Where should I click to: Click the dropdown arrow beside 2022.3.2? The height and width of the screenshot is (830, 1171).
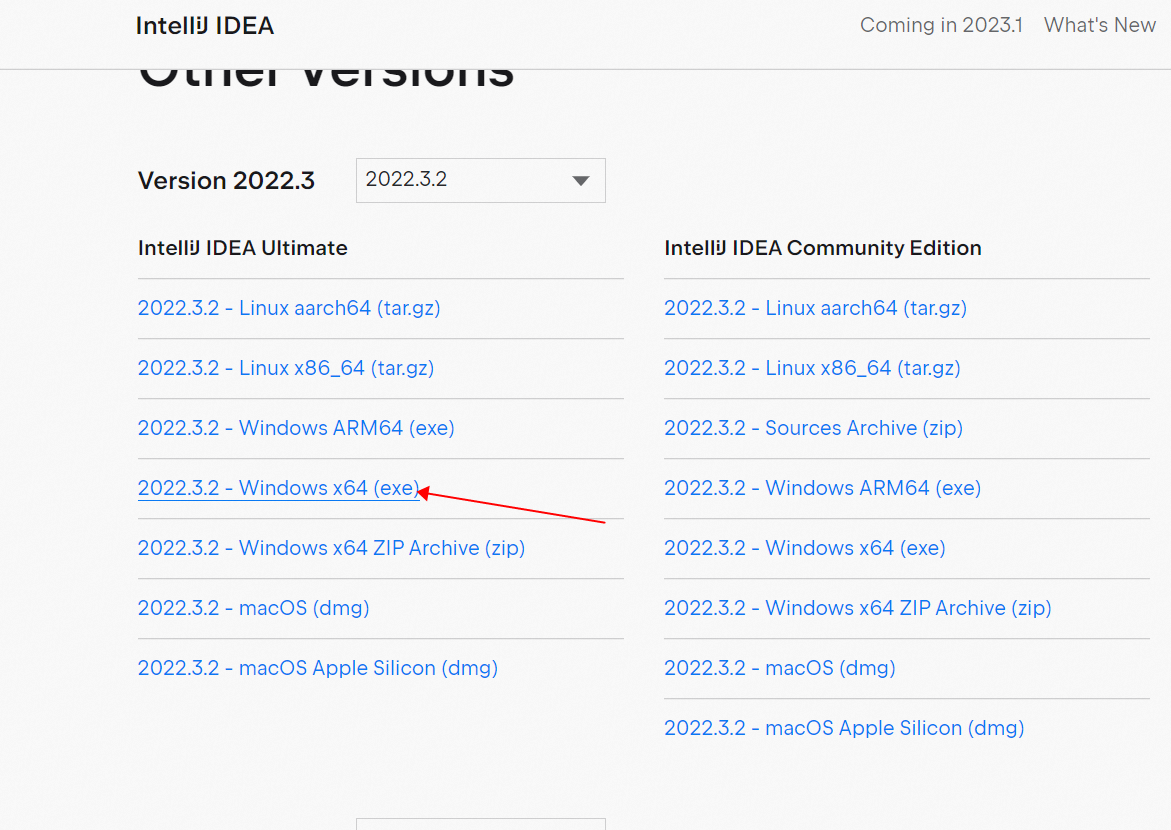click(581, 180)
